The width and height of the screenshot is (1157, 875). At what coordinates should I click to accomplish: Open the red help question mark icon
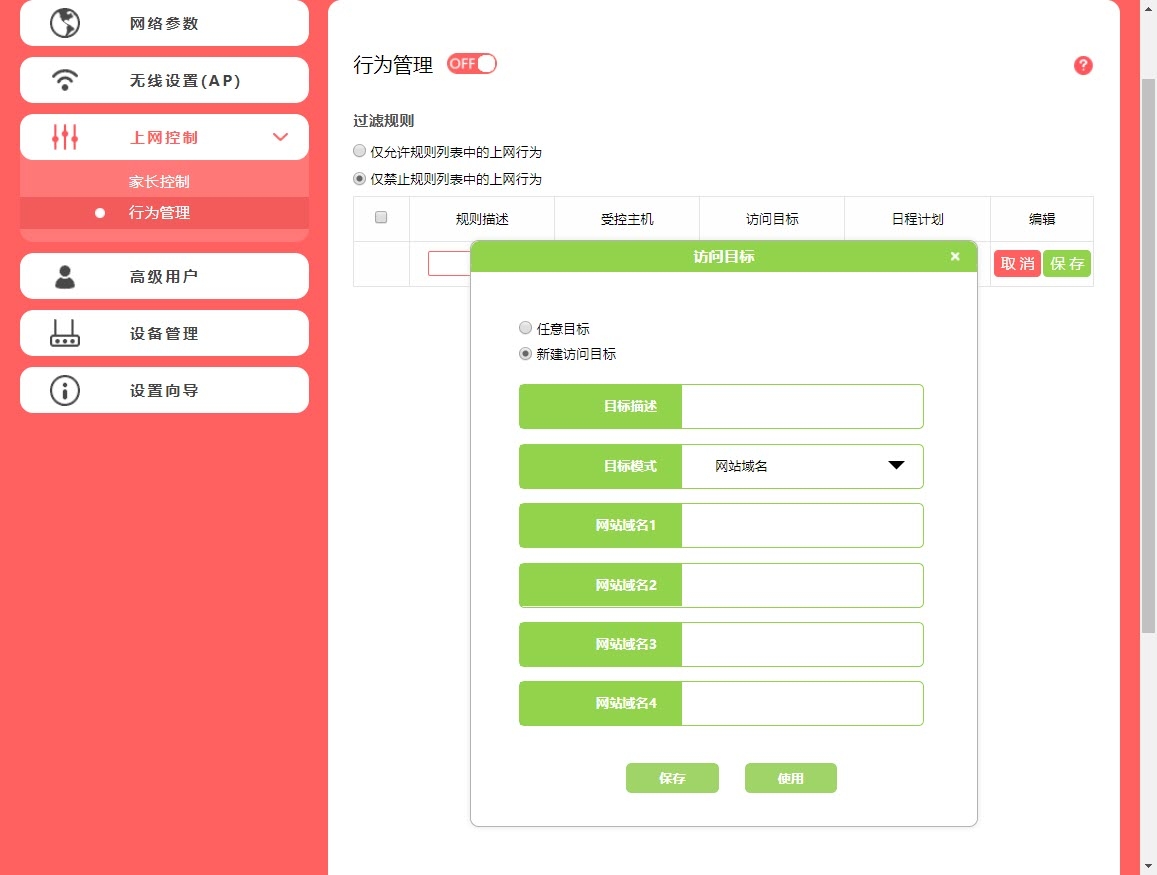[1082, 65]
